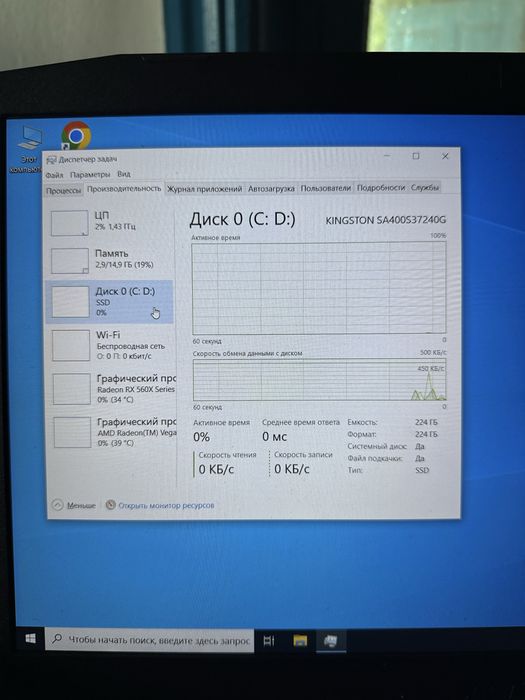Image resolution: width=525 pixels, height=700 pixels.
Task: Click Task Manager taskbar icon
Action: [x=330, y=641]
